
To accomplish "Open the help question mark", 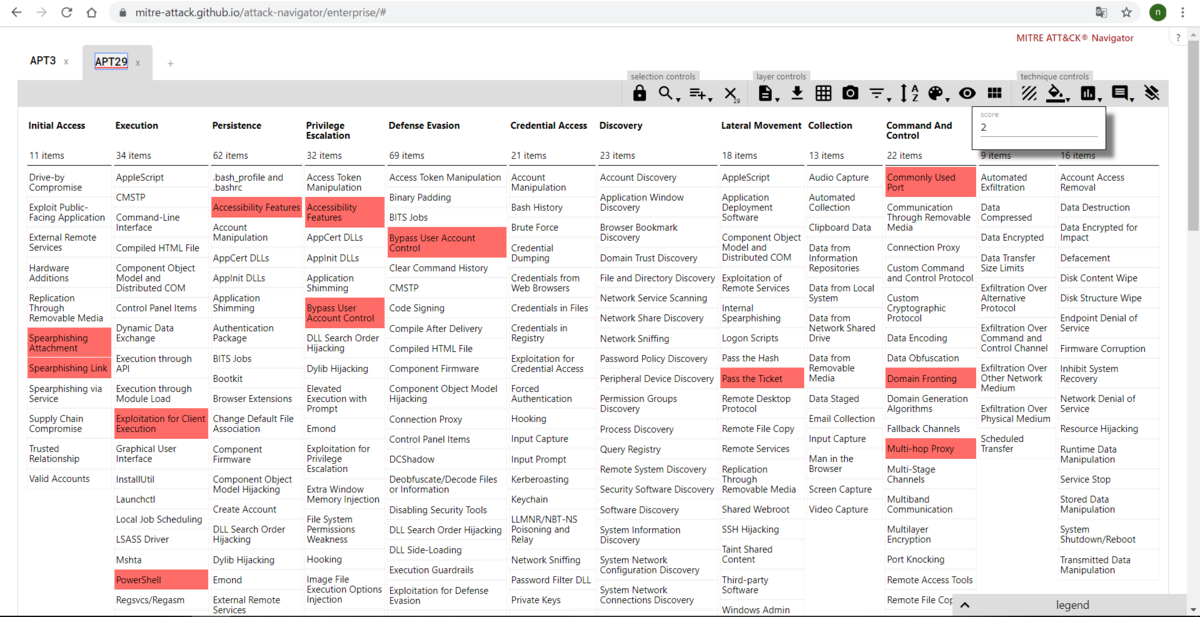I will 1177,38.
